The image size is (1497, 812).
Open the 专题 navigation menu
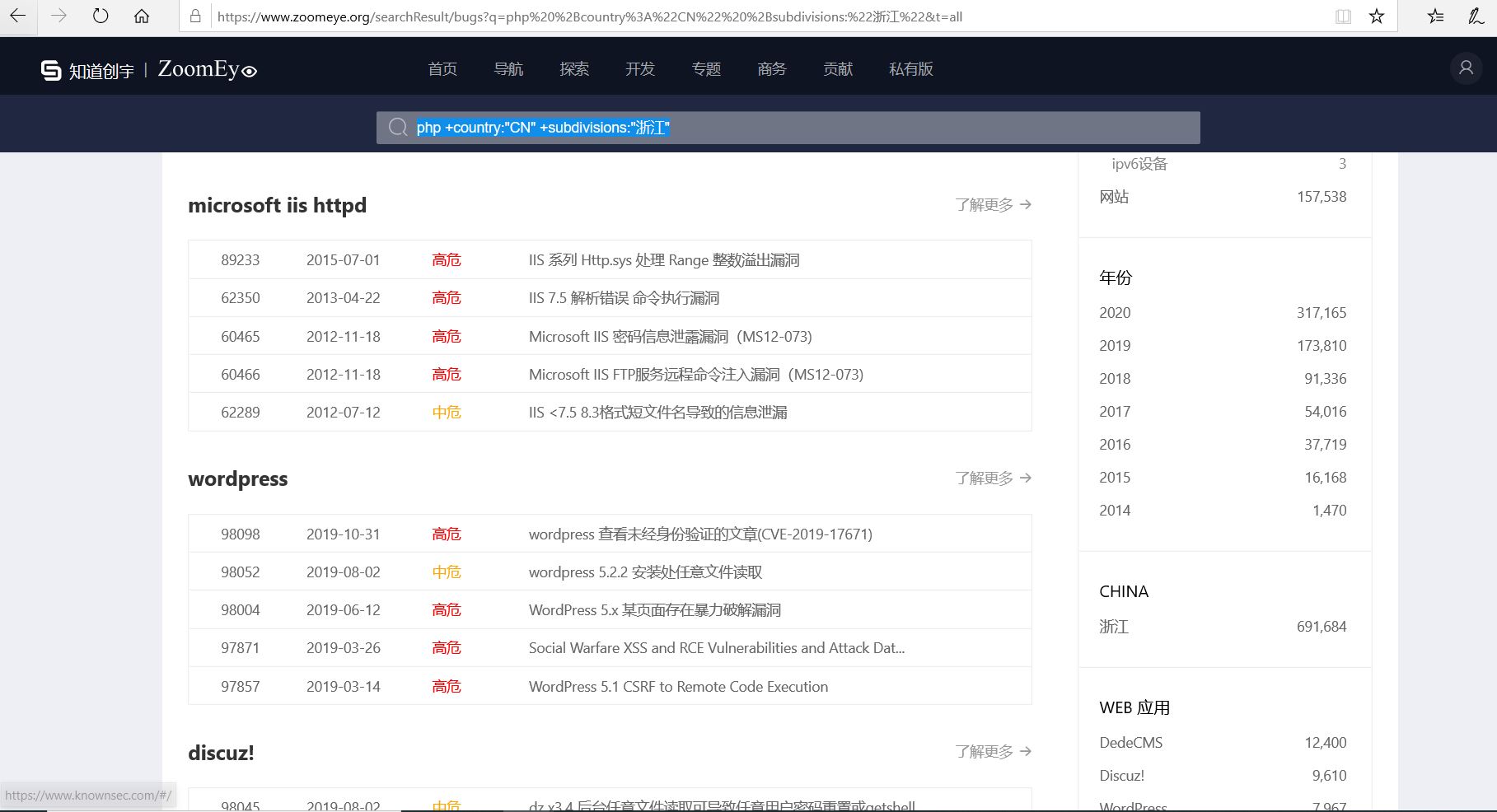click(x=706, y=69)
